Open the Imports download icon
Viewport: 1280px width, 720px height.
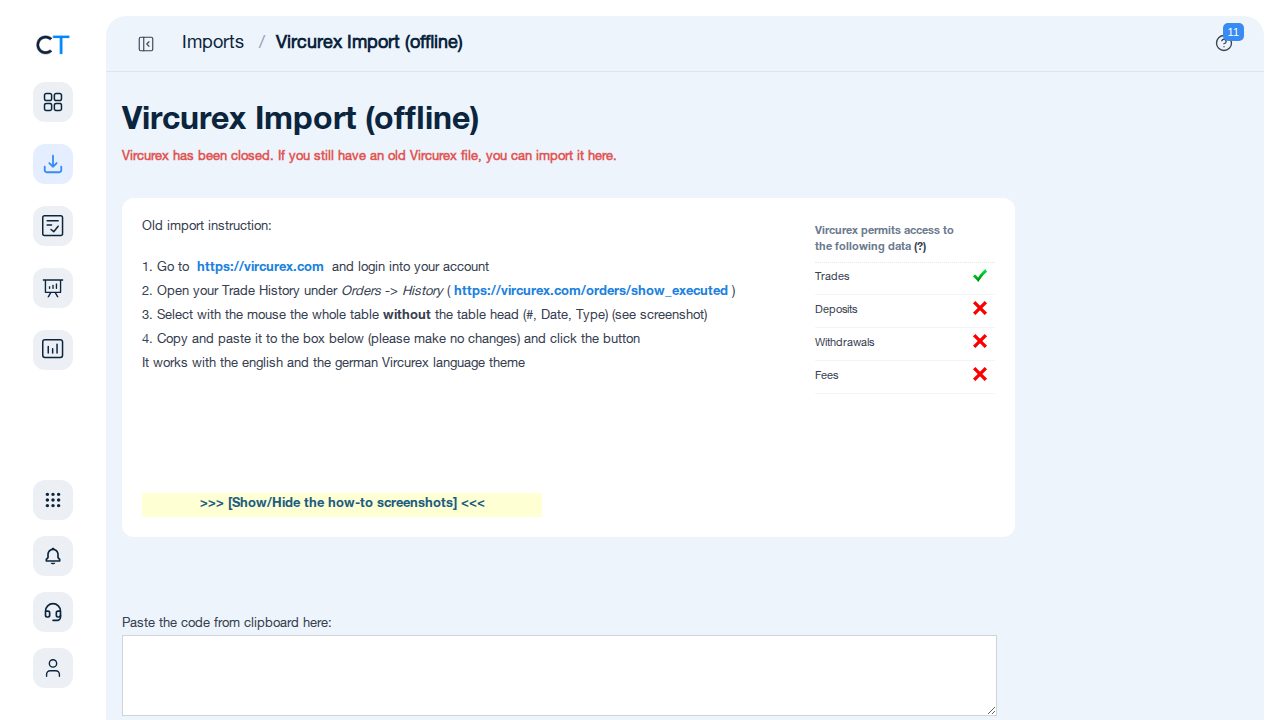click(x=53, y=164)
